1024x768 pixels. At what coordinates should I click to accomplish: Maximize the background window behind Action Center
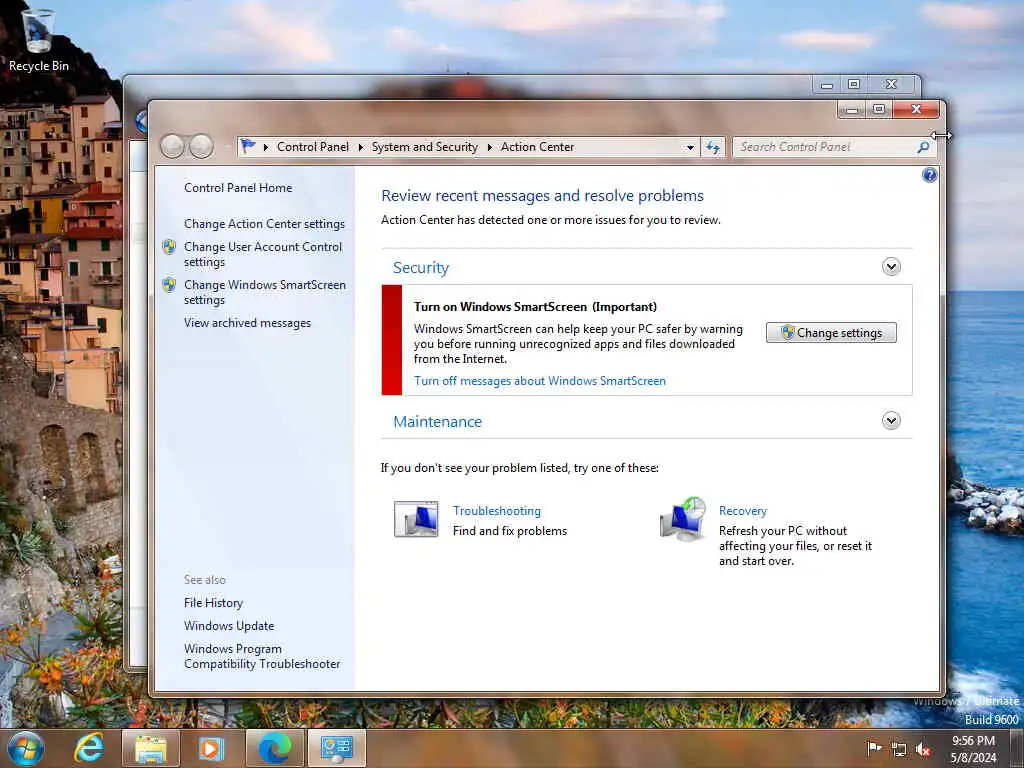854,84
